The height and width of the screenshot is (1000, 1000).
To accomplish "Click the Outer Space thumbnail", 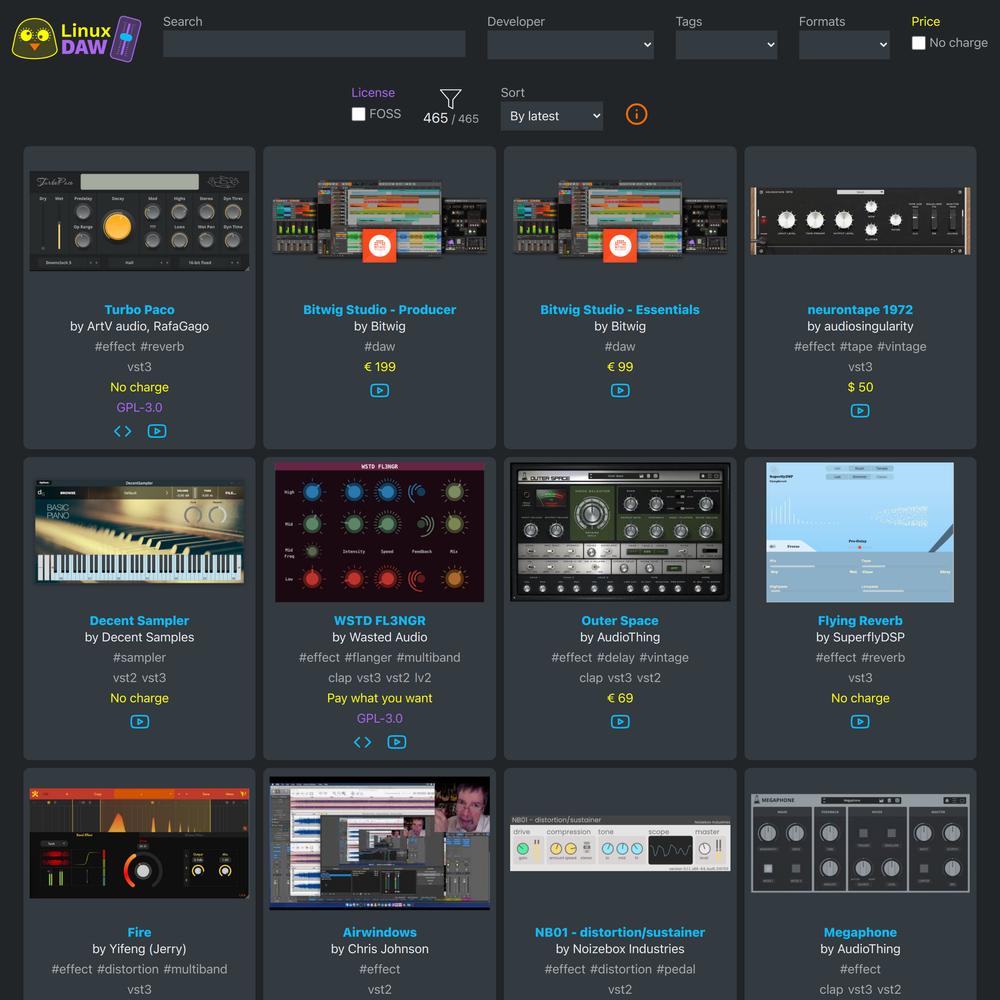I will (620, 532).
